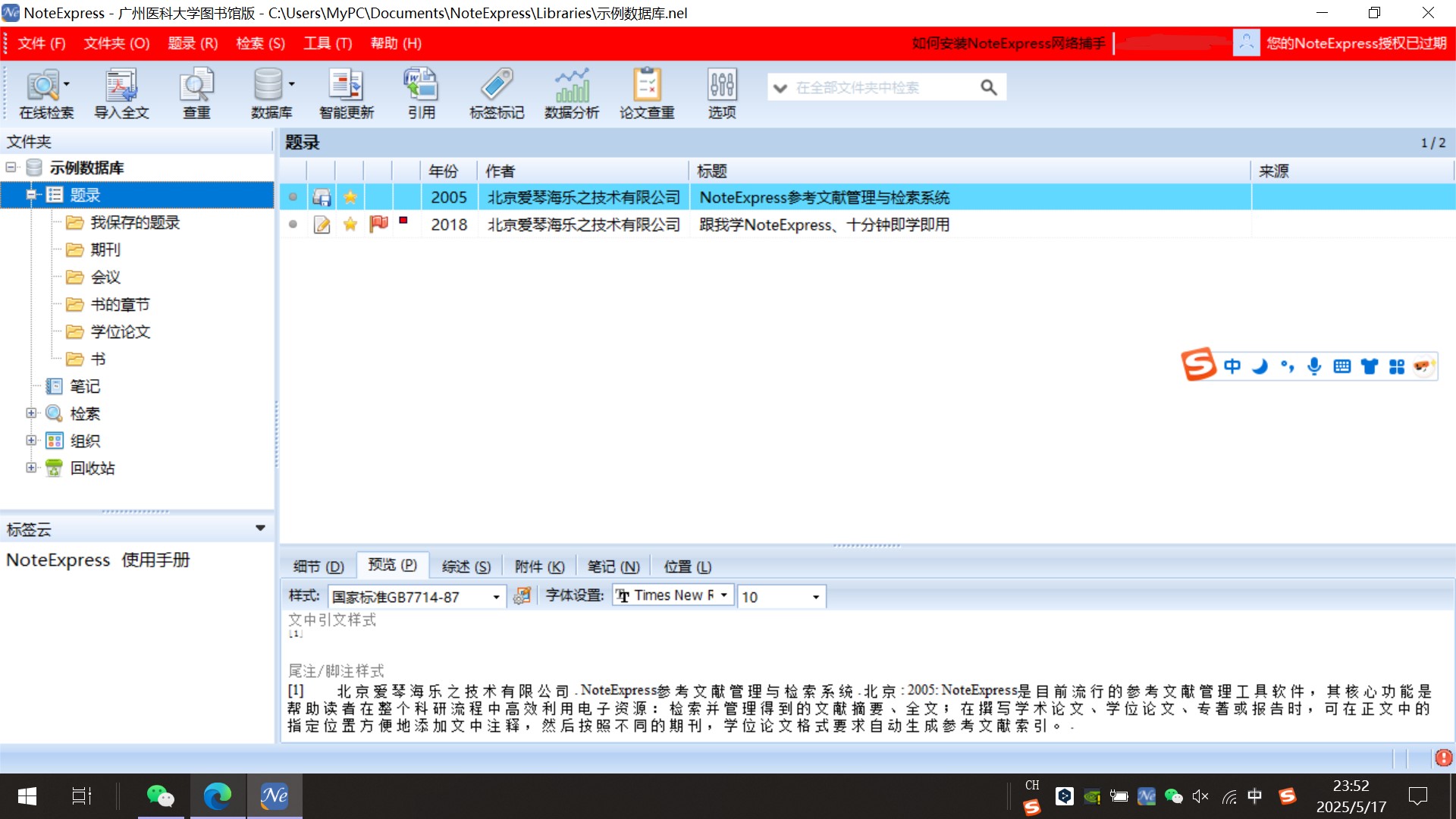Open the 工具 (T) menu
The height and width of the screenshot is (819, 1456).
[328, 43]
